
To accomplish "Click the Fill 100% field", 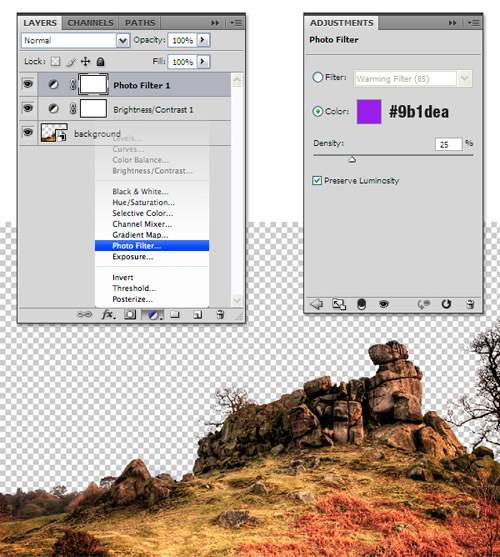I will tap(183, 62).
